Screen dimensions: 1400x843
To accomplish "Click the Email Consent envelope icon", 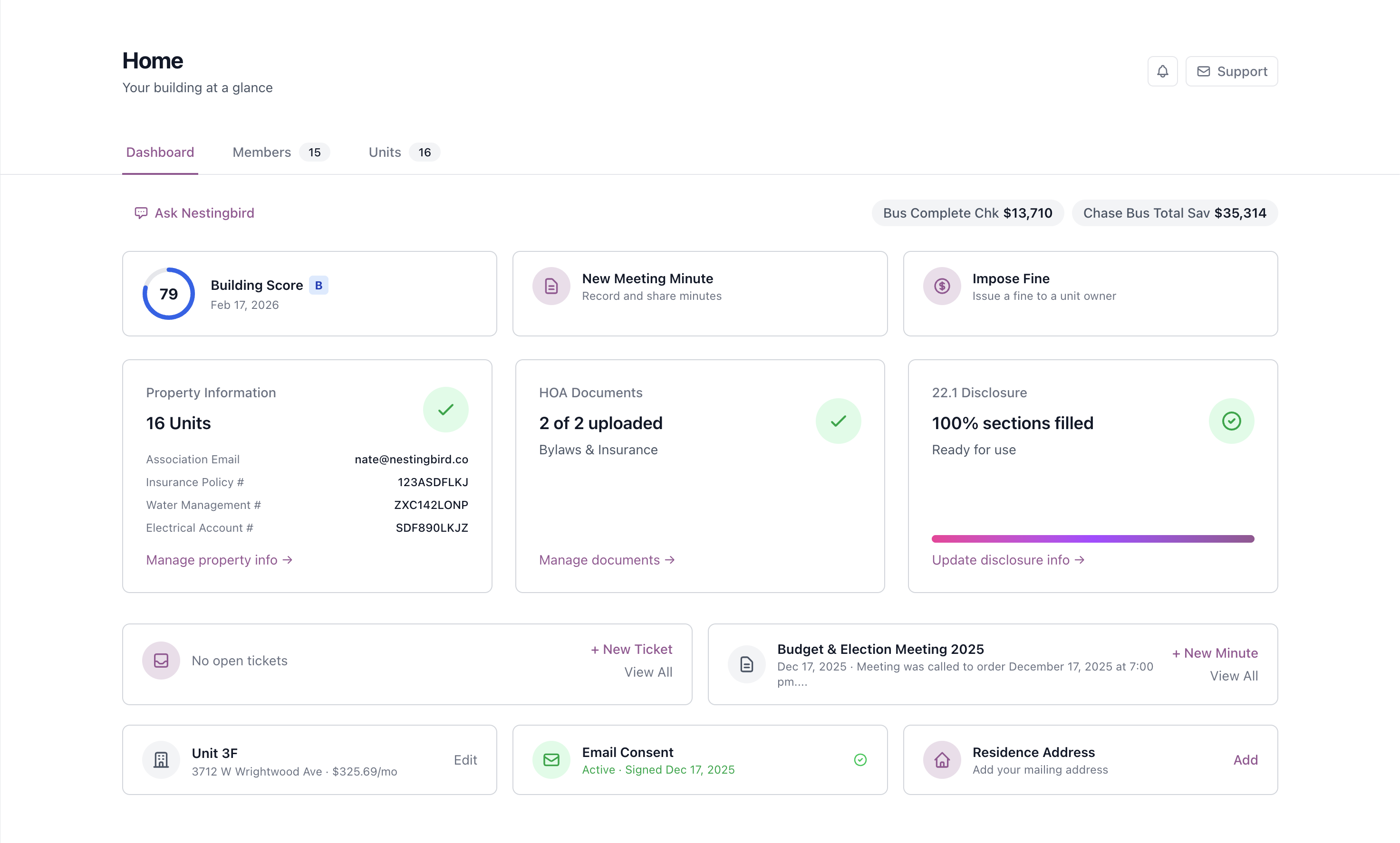I will (550, 759).
